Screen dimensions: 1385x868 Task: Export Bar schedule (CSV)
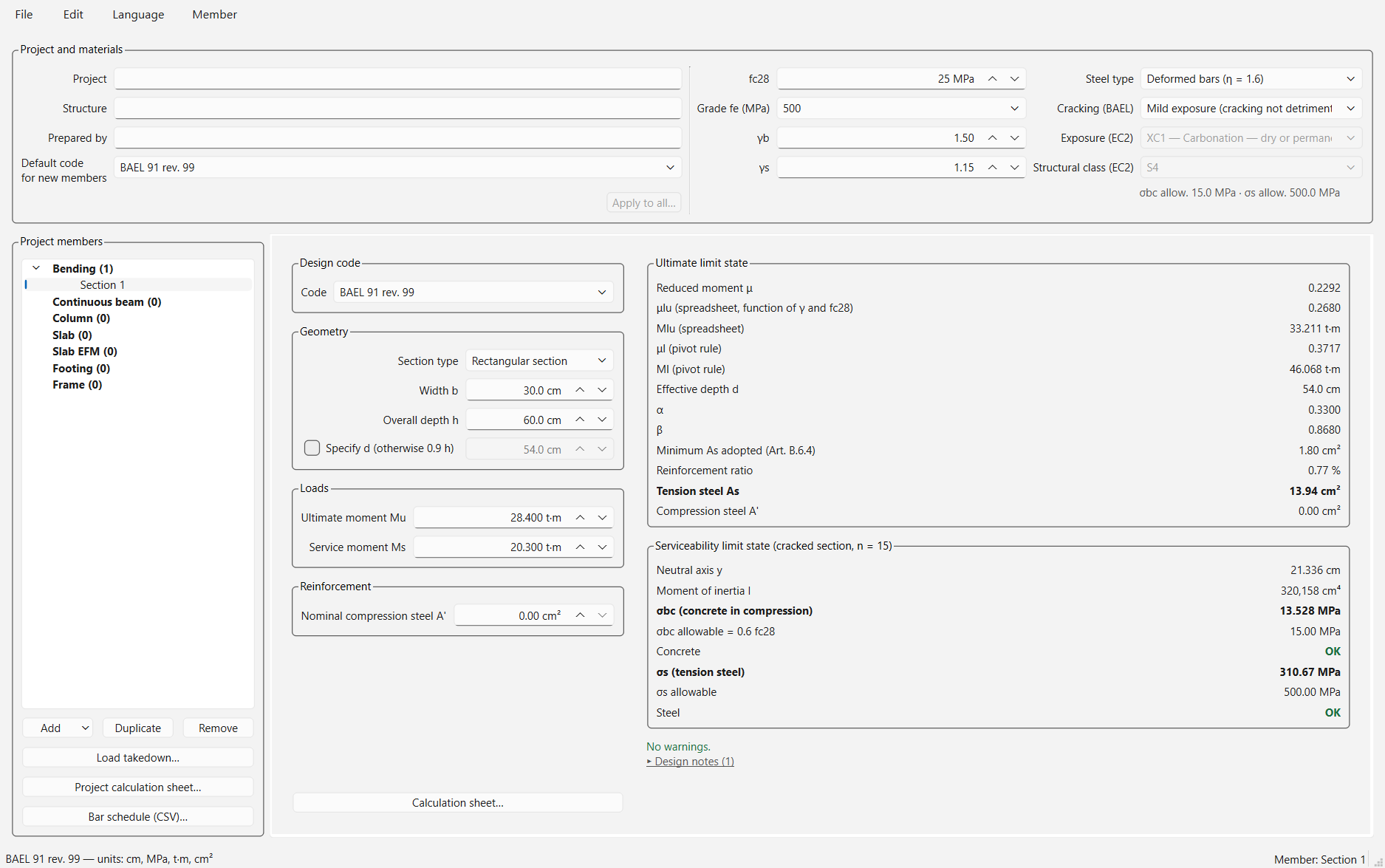[138, 817]
